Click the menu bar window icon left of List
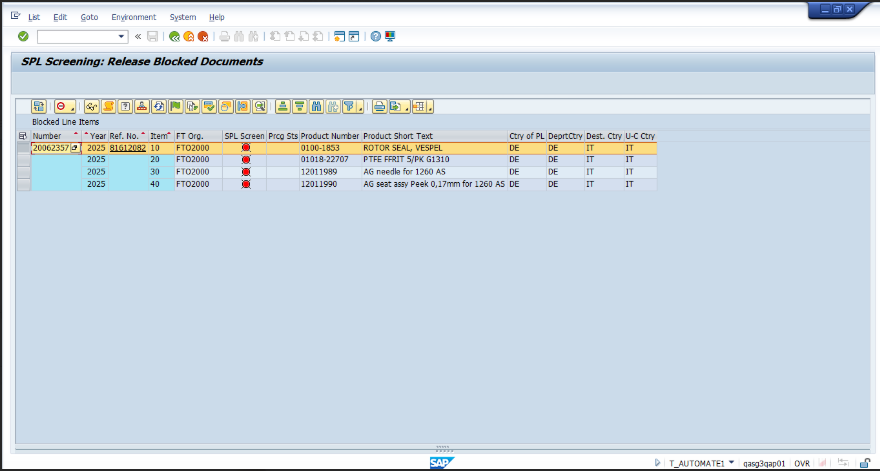This screenshot has width=880, height=471. tap(15, 16)
